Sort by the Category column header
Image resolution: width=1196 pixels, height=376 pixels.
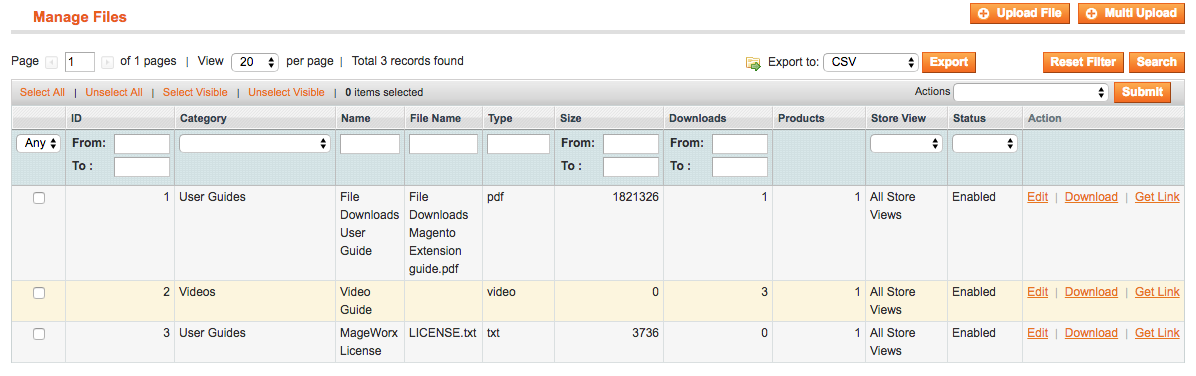(203, 118)
